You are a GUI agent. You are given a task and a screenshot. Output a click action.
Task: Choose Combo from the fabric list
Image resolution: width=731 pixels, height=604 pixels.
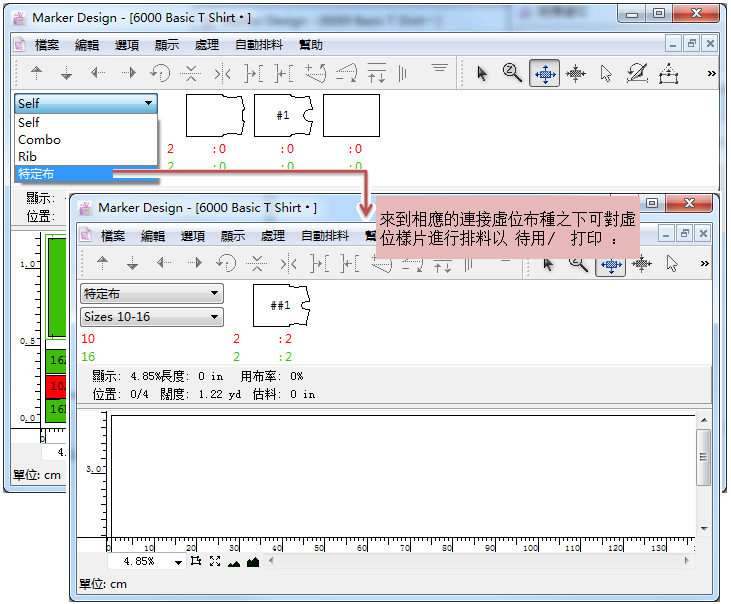pos(39,140)
